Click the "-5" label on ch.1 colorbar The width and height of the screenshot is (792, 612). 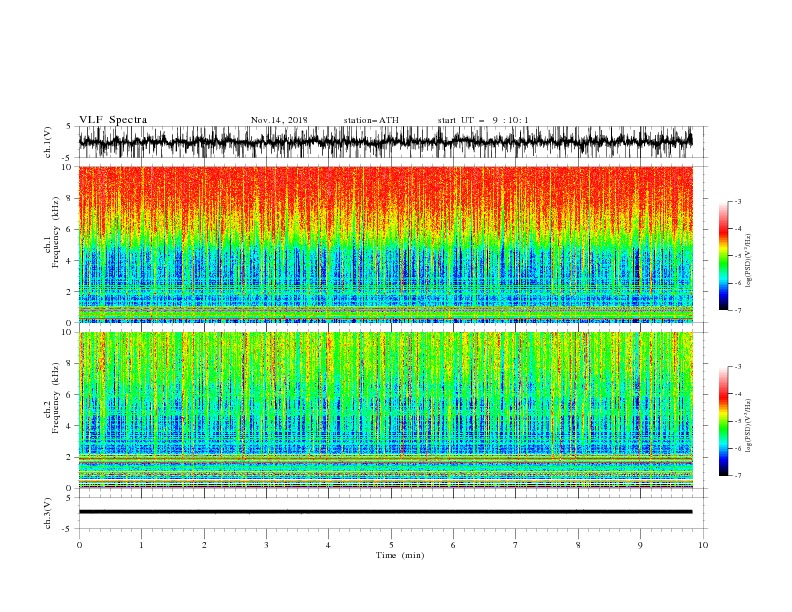click(x=737, y=256)
